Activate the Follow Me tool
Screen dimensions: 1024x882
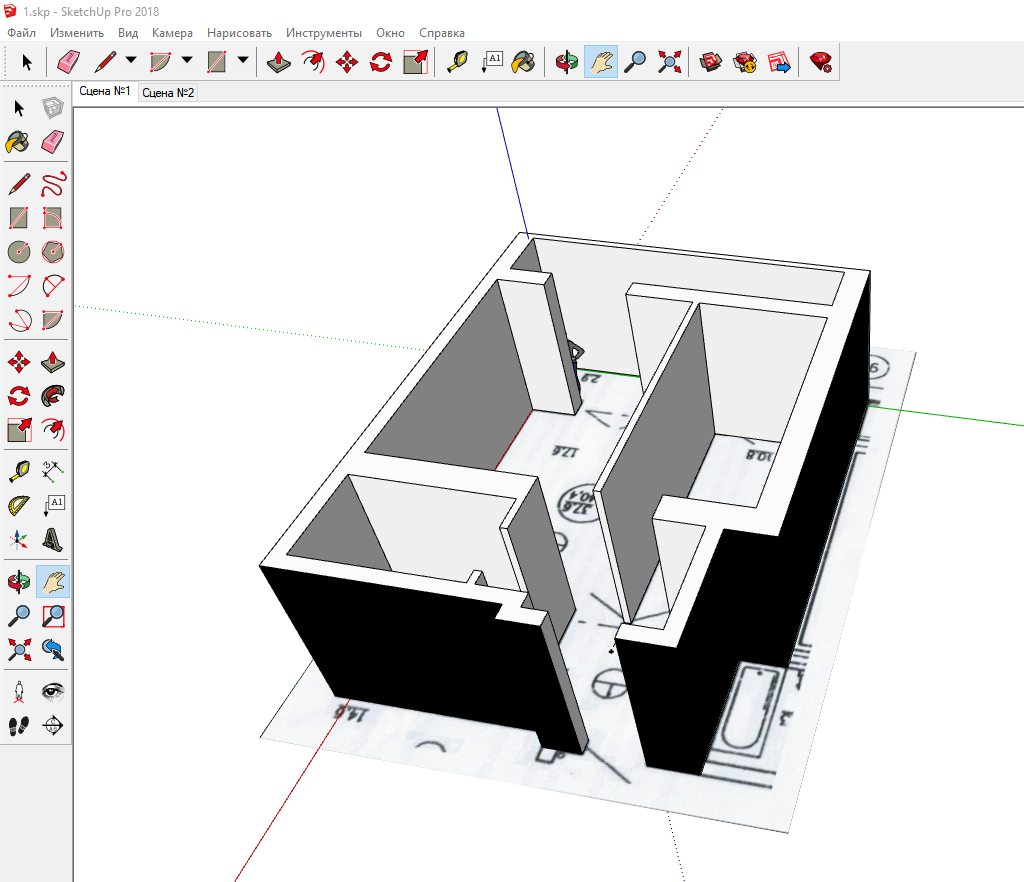pyautogui.click(x=53, y=396)
